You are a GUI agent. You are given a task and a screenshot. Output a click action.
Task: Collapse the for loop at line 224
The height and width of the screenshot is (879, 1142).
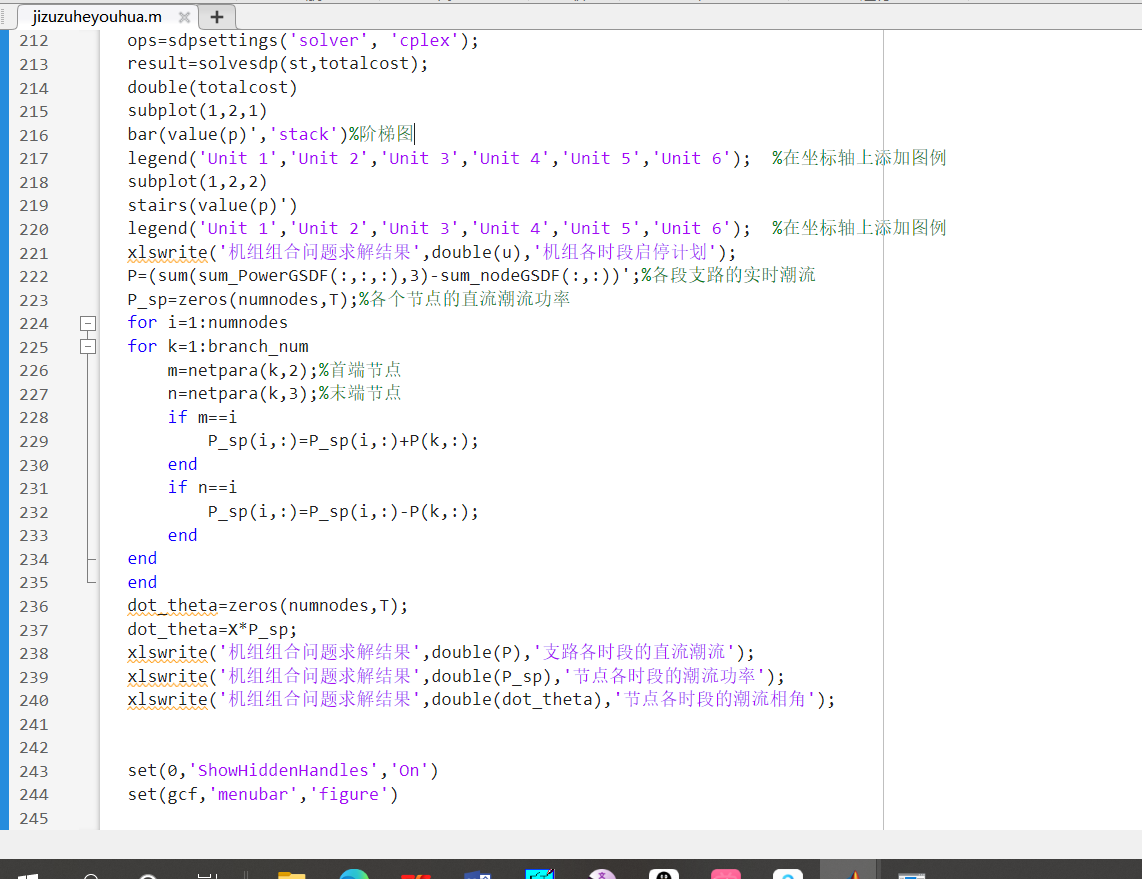(x=88, y=323)
